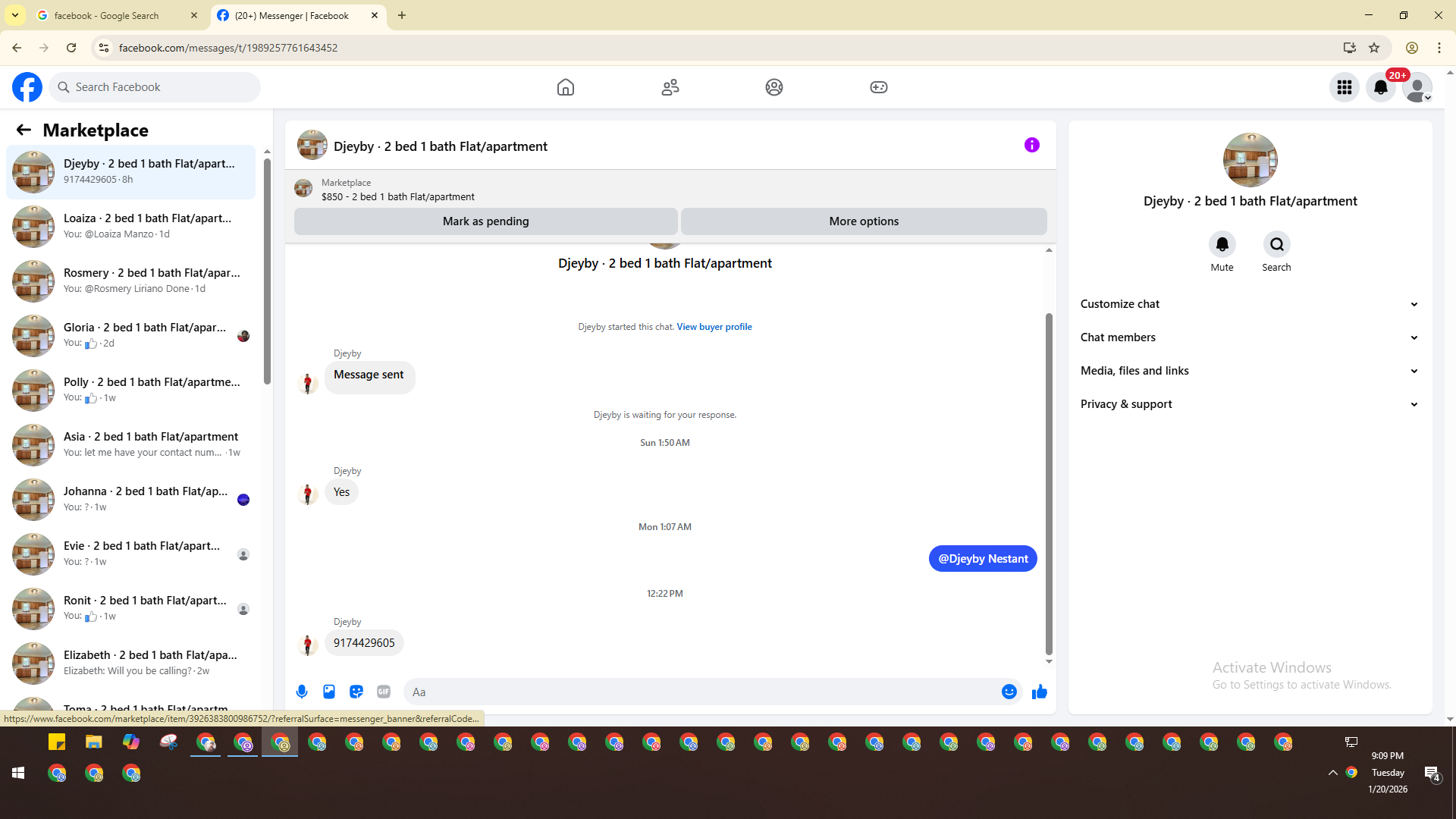Expand the Chat members section
The image size is (1456, 819).
(1250, 337)
